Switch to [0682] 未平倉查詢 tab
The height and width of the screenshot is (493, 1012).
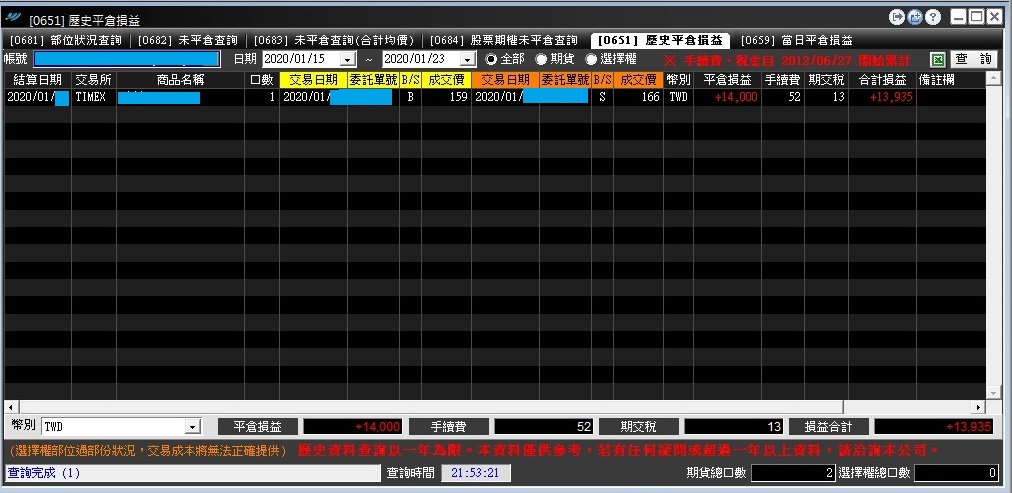pos(188,41)
